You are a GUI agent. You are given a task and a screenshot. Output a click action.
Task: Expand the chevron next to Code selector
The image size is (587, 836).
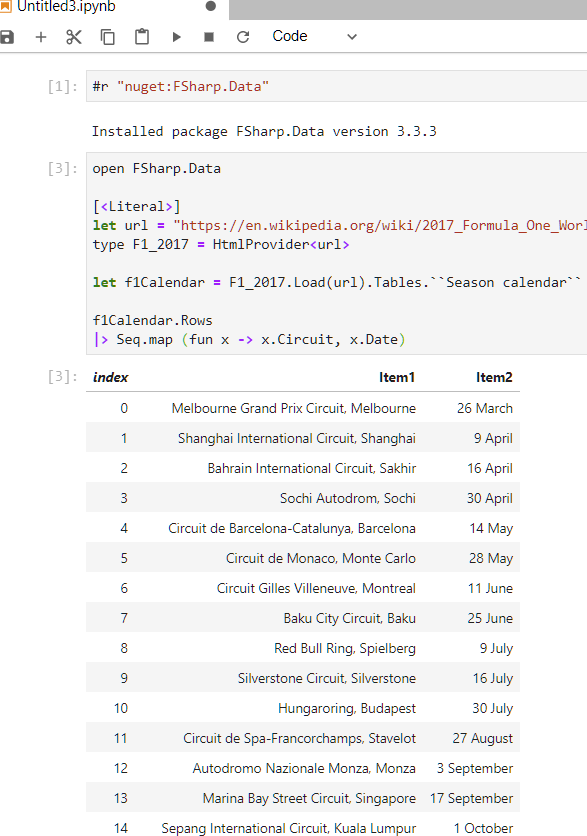[x=351, y=36]
